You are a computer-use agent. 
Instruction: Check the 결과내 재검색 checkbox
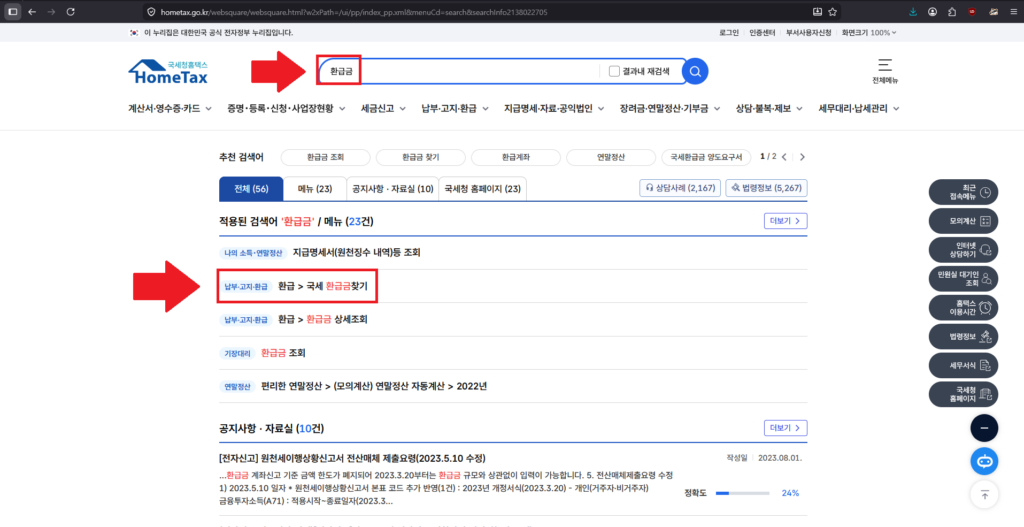pos(614,71)
